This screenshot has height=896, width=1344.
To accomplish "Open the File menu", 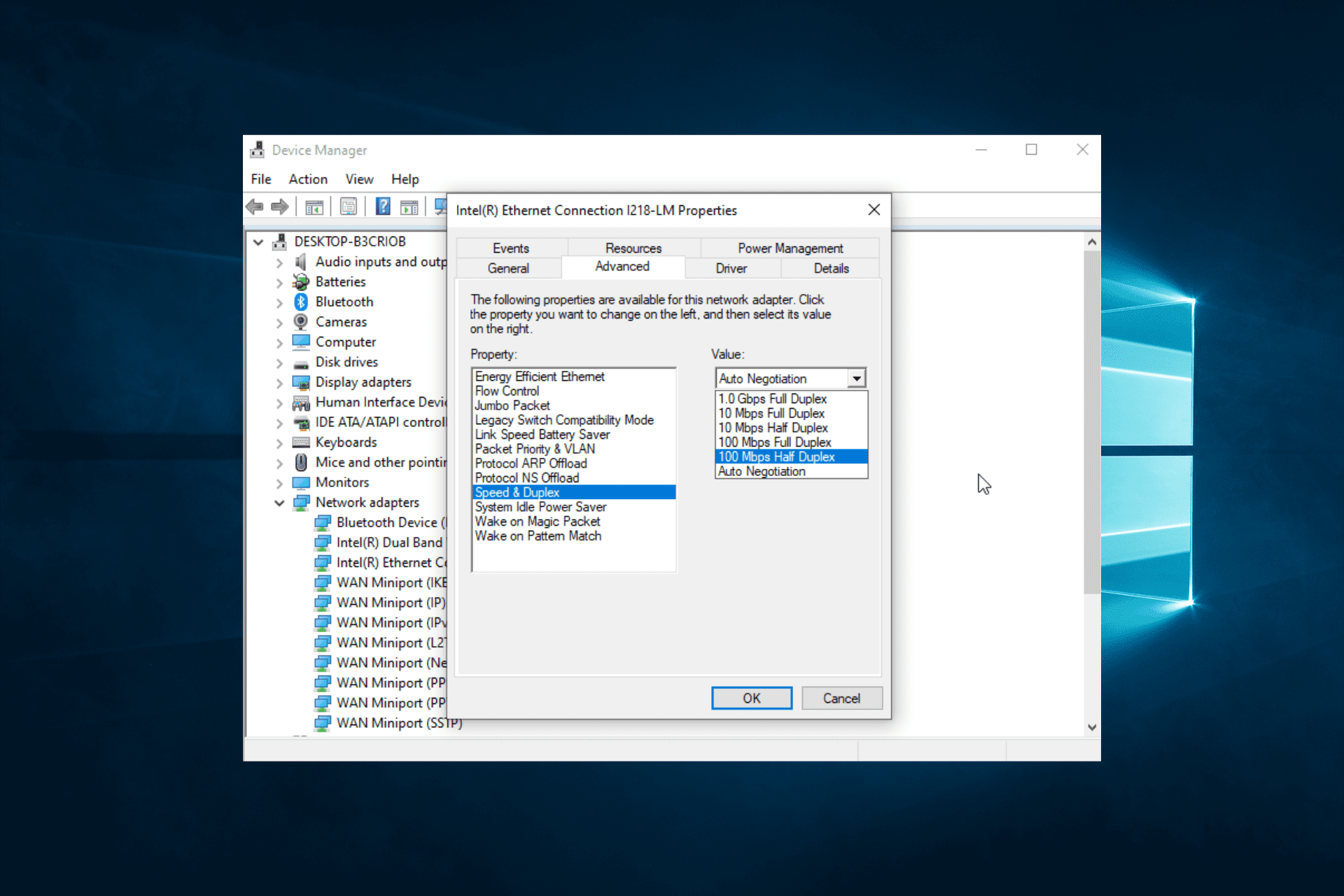I will click(261, 179).
